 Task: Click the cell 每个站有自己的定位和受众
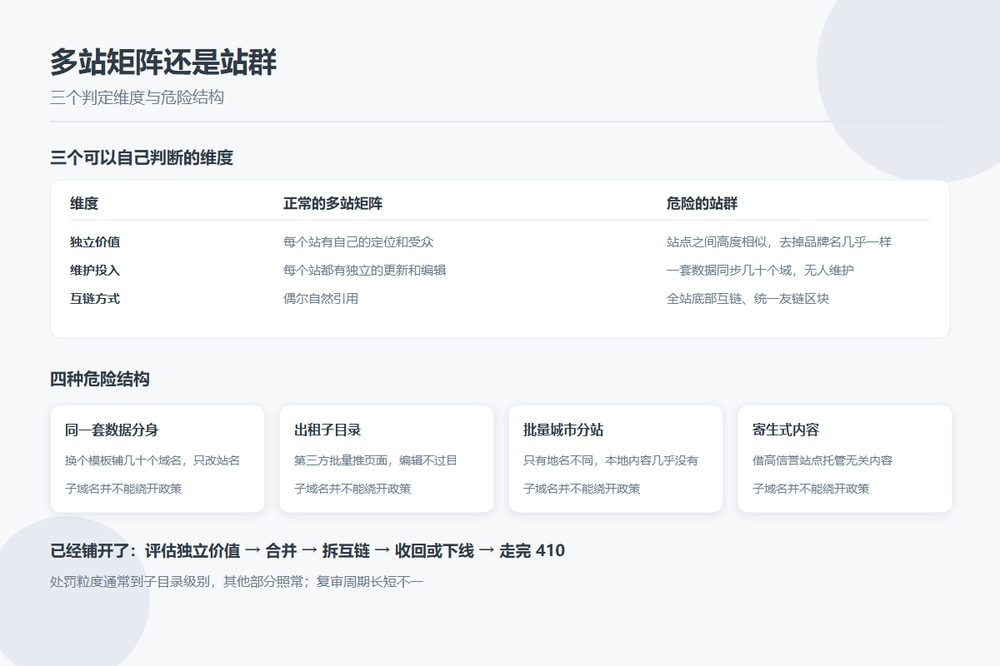[x=358, y=242]
